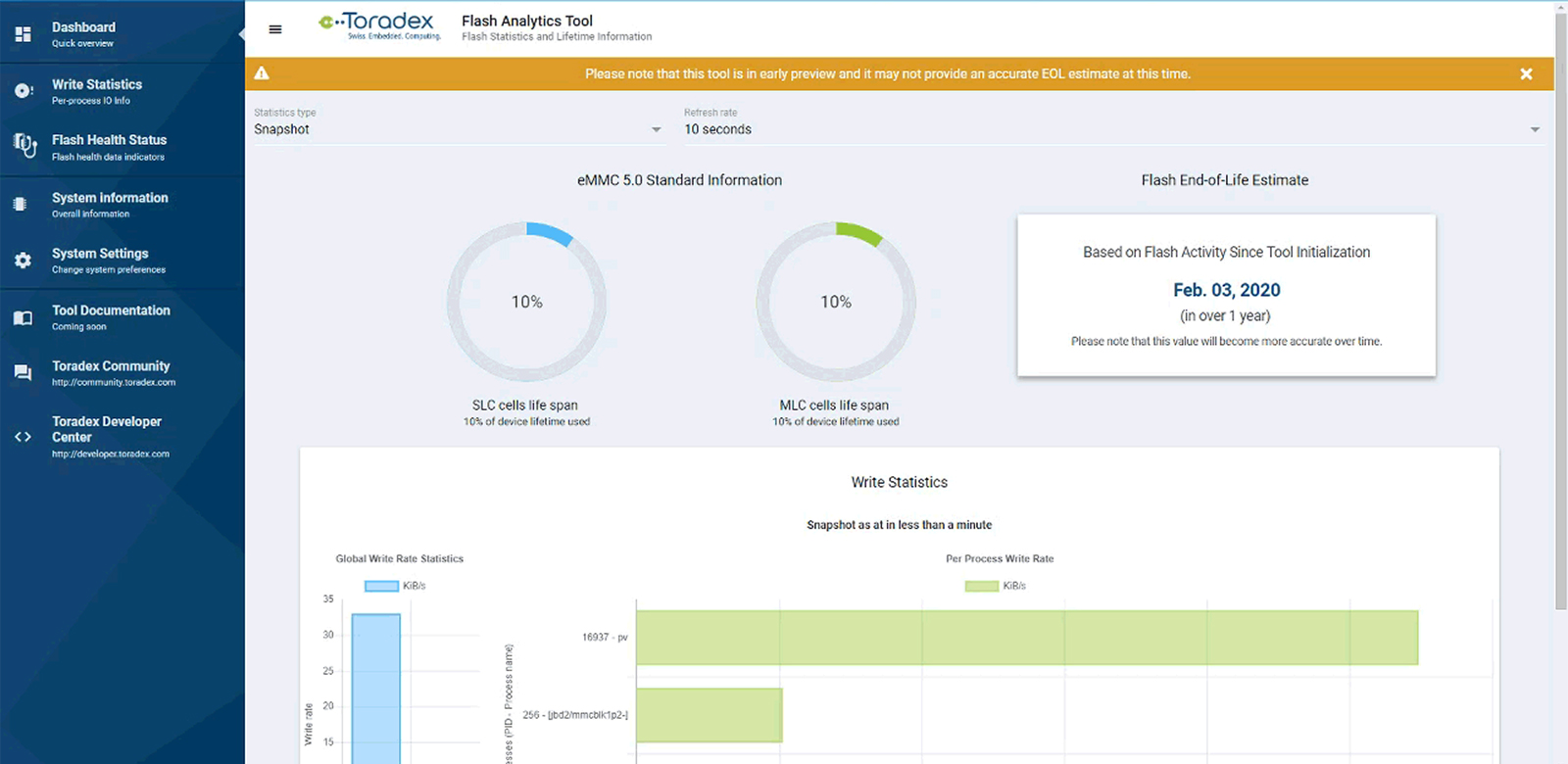Click the page vertical scrollbar
Image resolution: width=1568 pixels, height=764 pixels.
(x=1560, y=311)
